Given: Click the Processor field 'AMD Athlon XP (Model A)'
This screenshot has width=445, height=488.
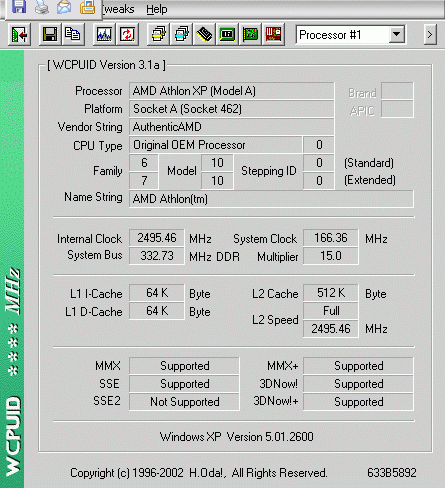Looking at the screenshot, I should pos(231,91).
